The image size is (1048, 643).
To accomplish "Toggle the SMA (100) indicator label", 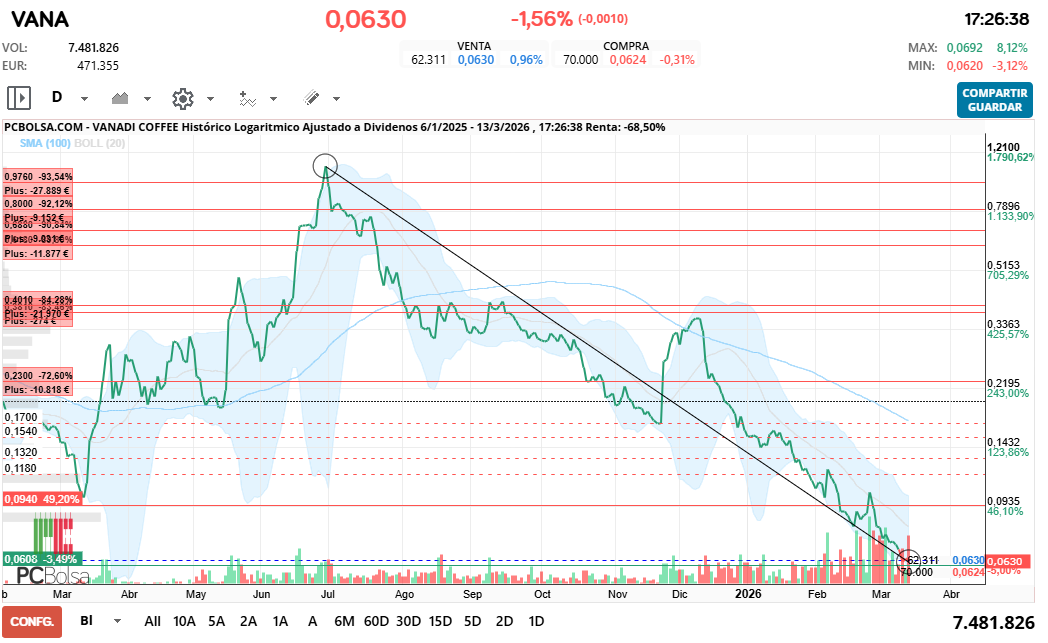I will coord(44,144).
